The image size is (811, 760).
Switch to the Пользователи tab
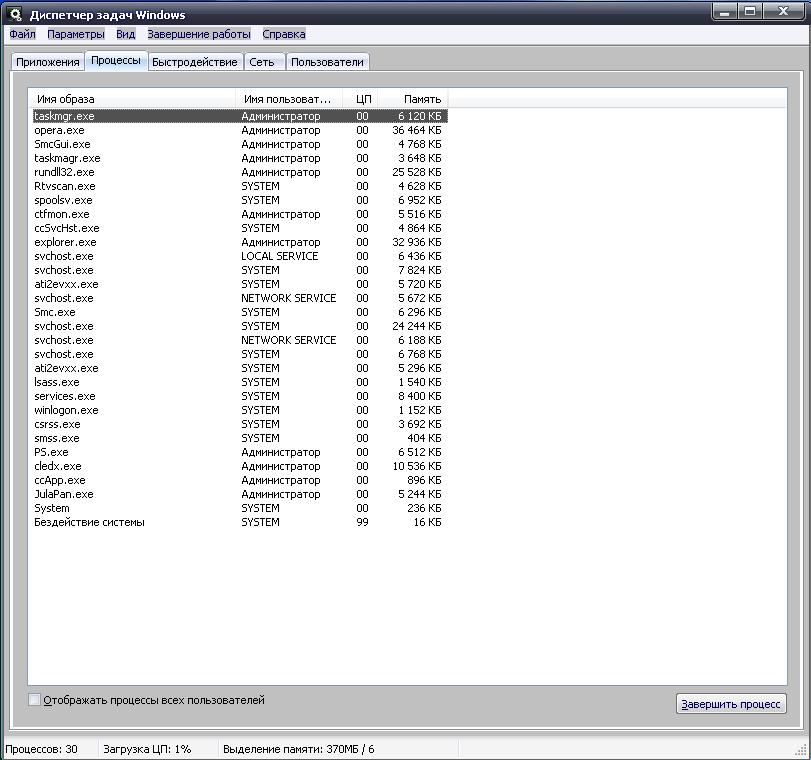click(x=327, y=62)
